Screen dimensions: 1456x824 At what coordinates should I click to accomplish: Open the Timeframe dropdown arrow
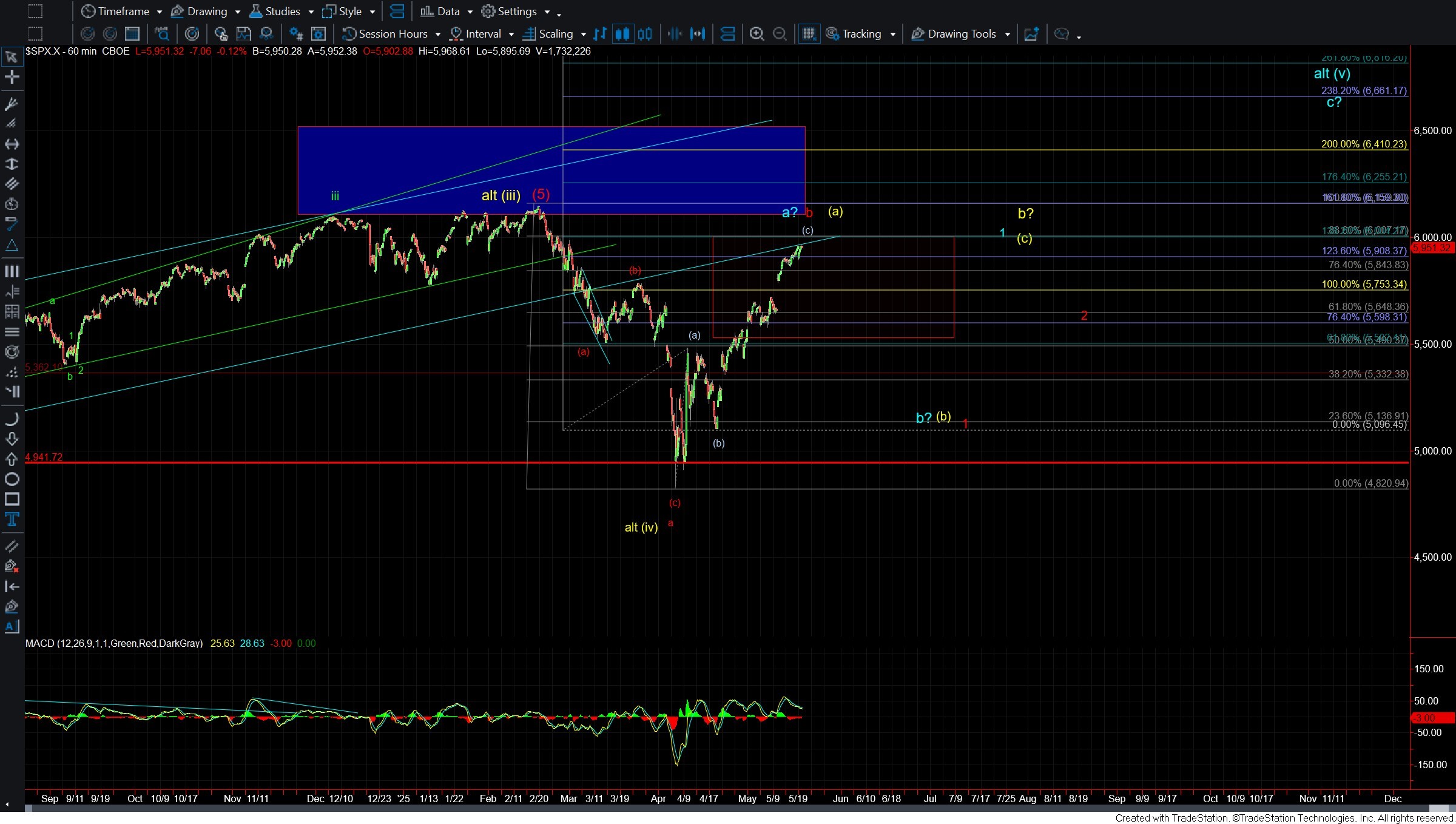tap(160, 12)
